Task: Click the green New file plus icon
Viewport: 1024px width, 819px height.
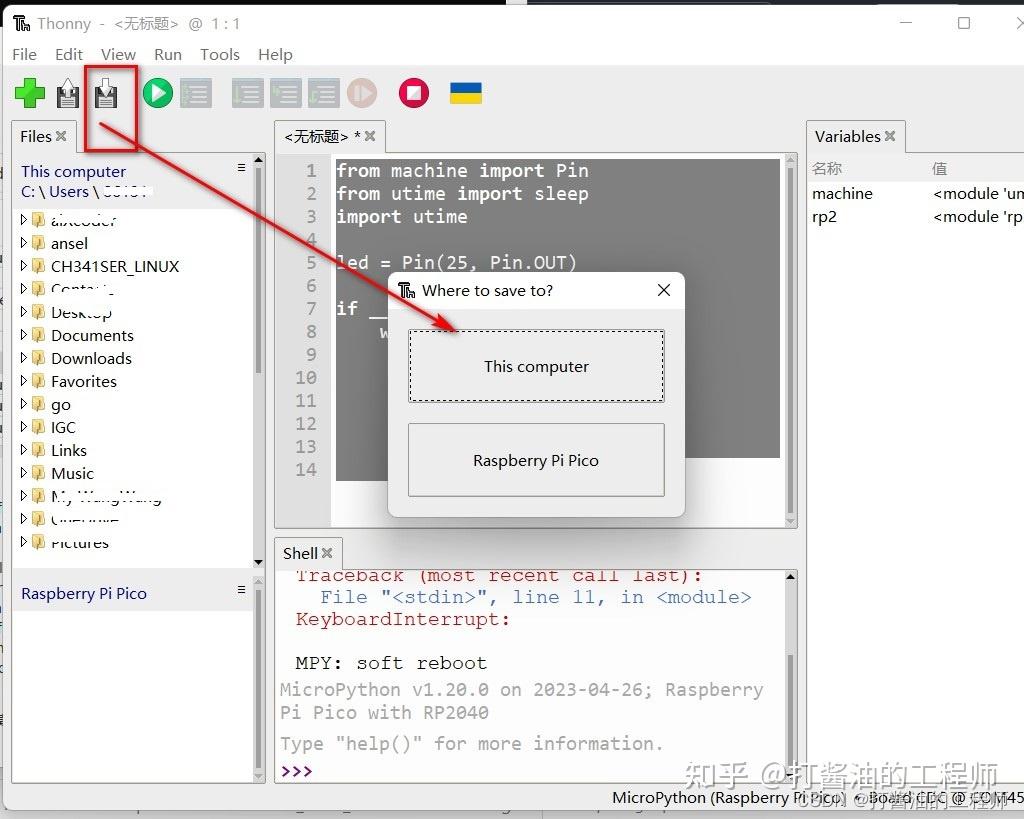Action: click(30, 93)
